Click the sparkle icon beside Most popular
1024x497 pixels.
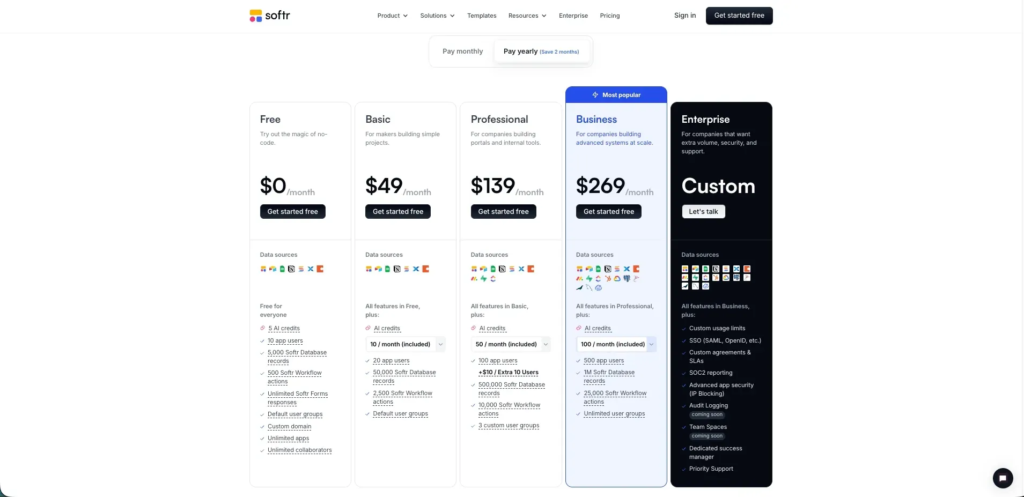pyautogui.click(x=595, y=95)
